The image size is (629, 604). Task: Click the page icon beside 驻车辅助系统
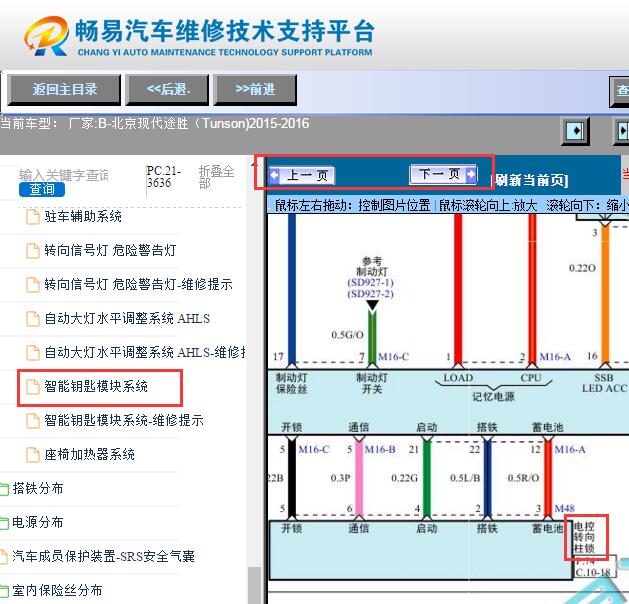[x=32, y=217]
